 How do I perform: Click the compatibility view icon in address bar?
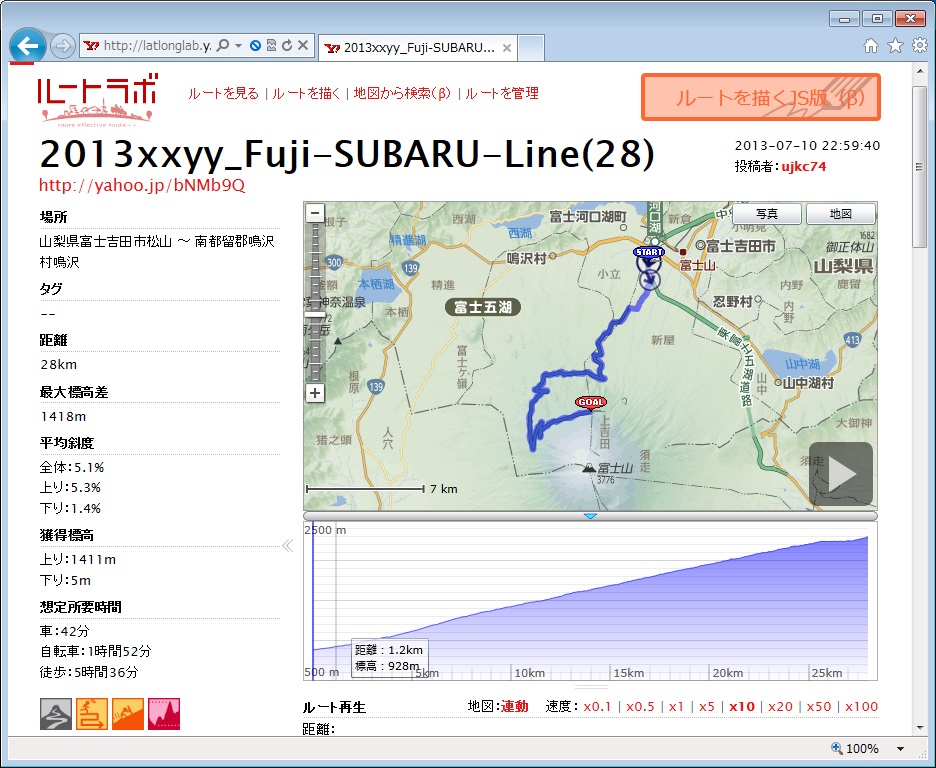272,45
